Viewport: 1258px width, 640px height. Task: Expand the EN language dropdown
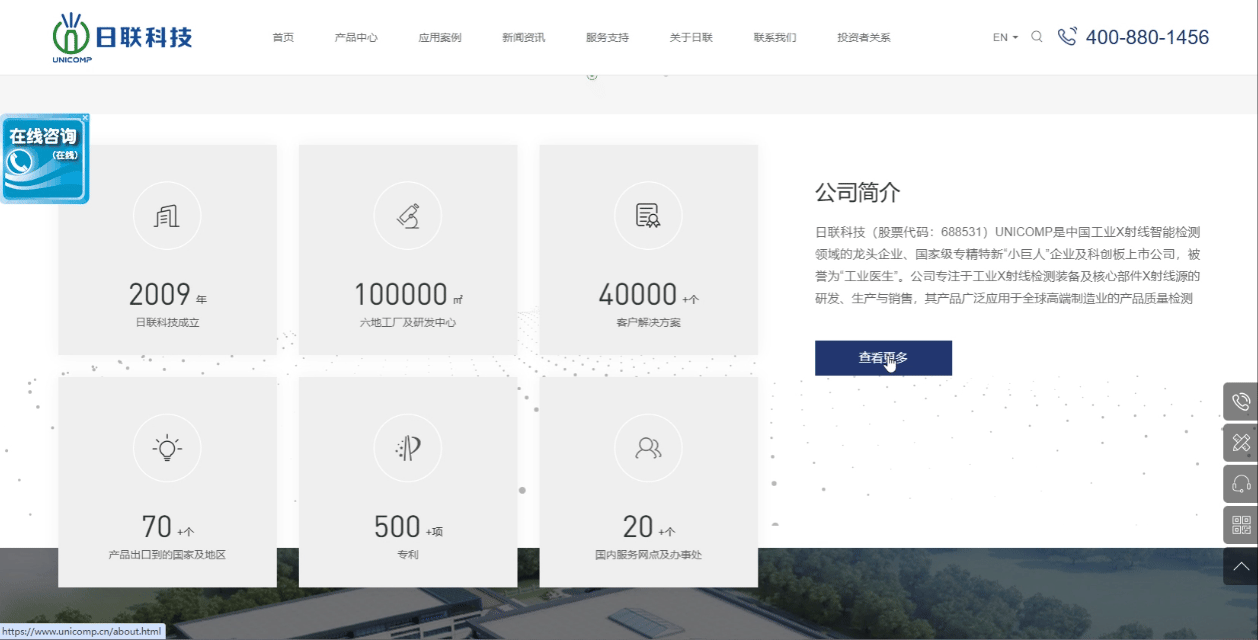tap(1005, 38)
